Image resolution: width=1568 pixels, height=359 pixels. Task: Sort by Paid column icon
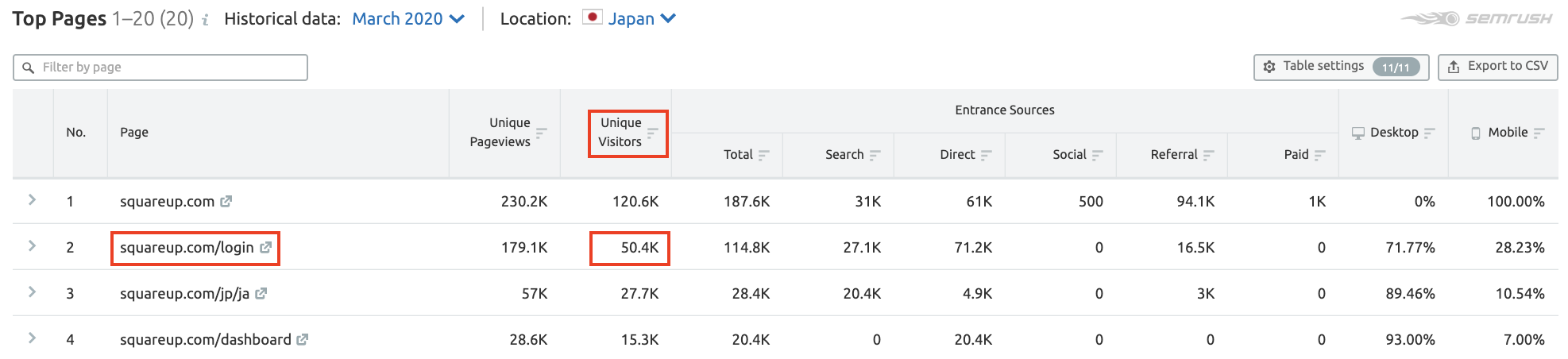pos(1320,155)
